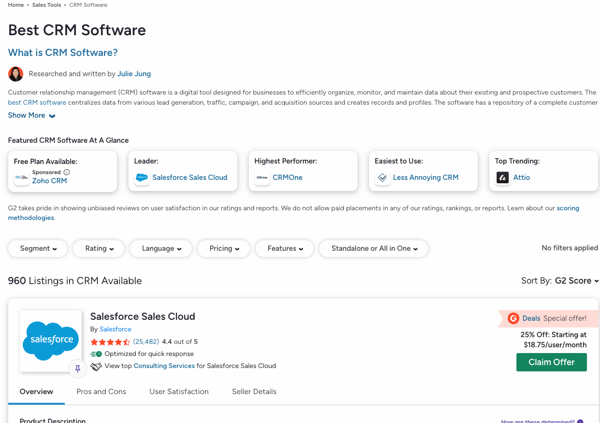Open the Seller Details tab

click(x=254, y=392)
